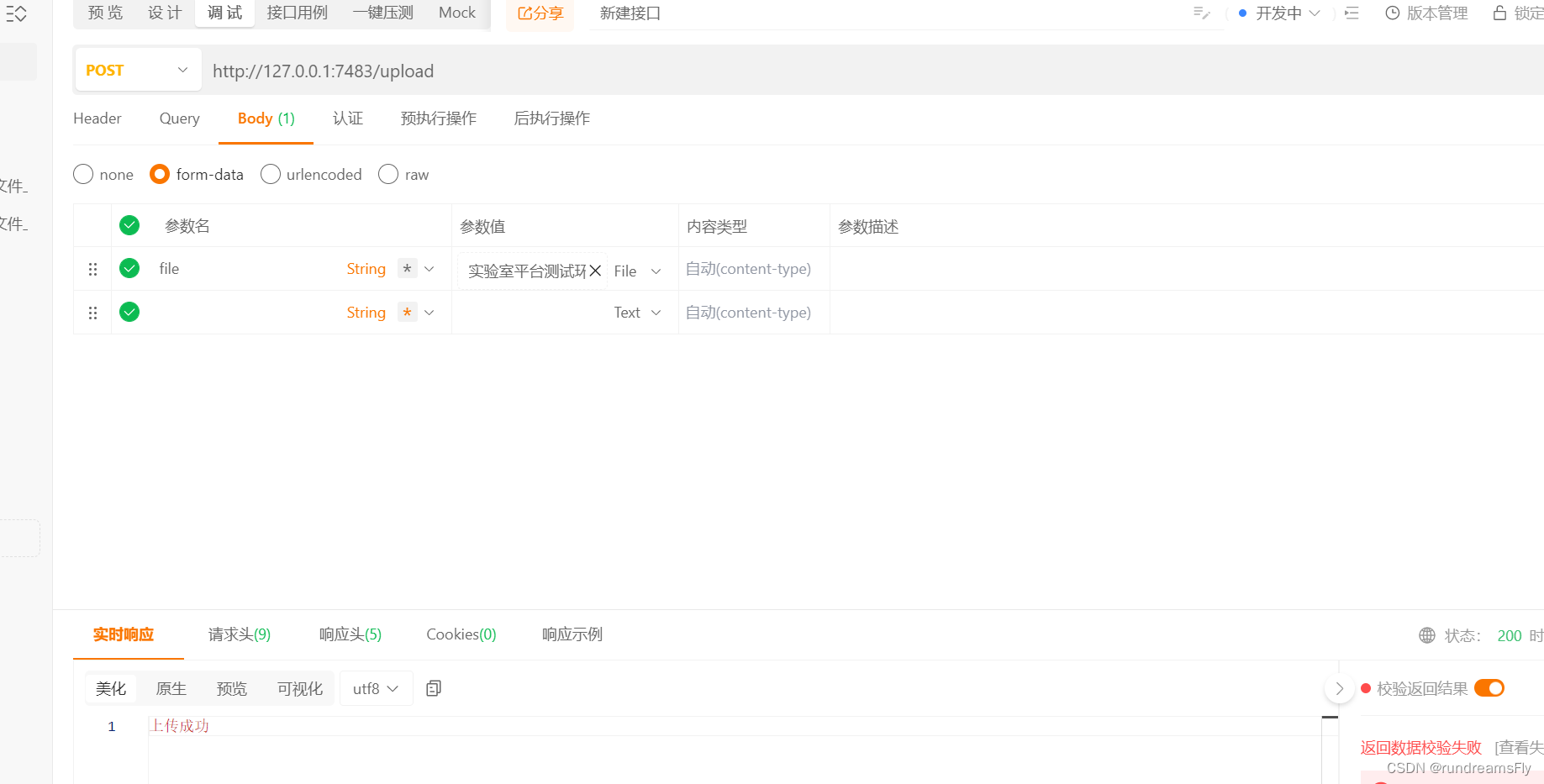Click 新建接口 to create a new API
Viewport: 1544px width, 784px height.
point(630,13)
